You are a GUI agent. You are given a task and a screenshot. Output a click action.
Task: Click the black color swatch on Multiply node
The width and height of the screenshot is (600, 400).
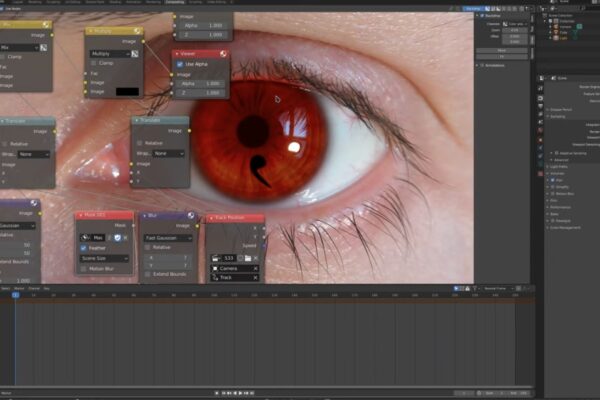pyautogui.click(x=127, y=92)
